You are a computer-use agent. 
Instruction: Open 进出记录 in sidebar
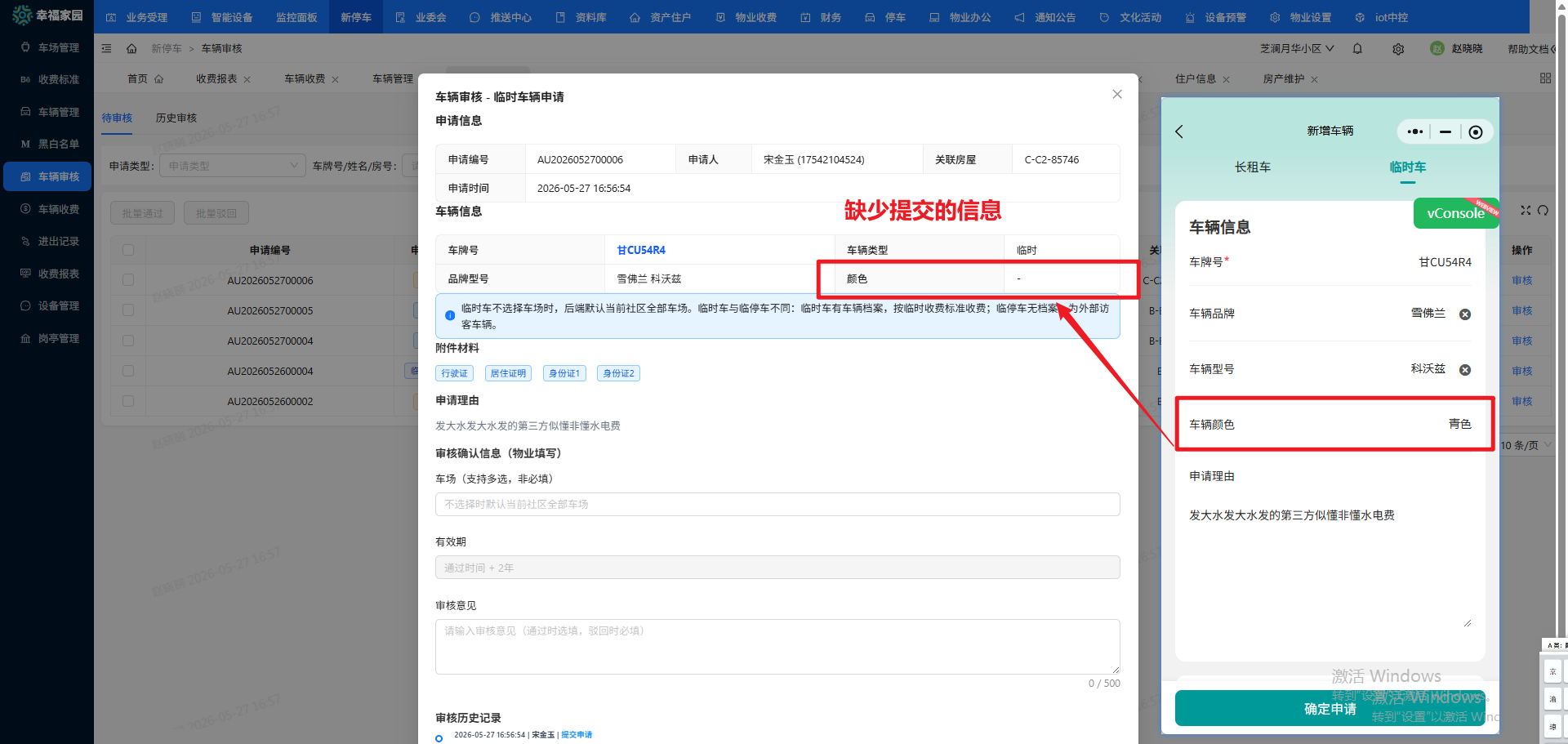point(49,242)
